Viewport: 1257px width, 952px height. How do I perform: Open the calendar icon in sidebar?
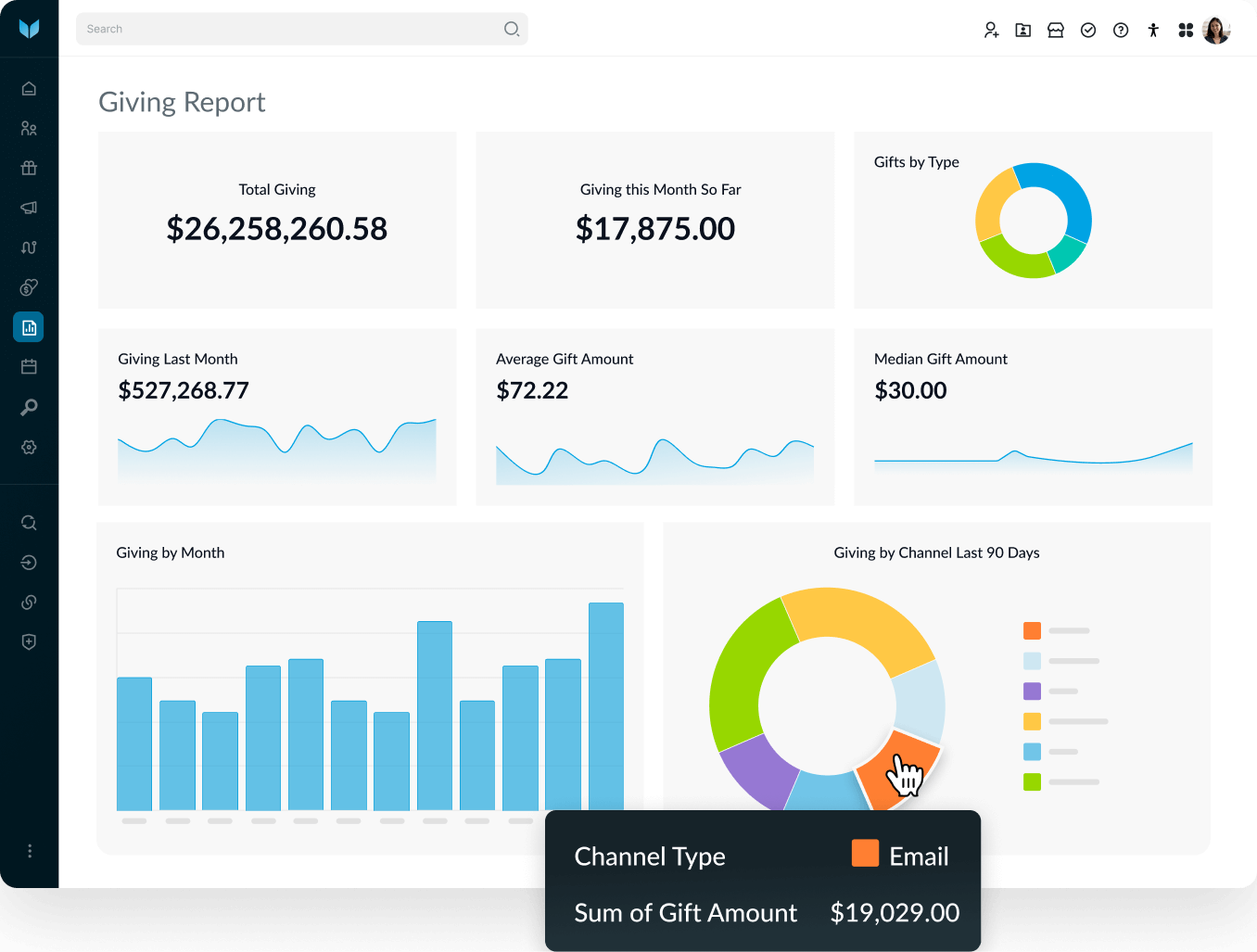(29, 367)
